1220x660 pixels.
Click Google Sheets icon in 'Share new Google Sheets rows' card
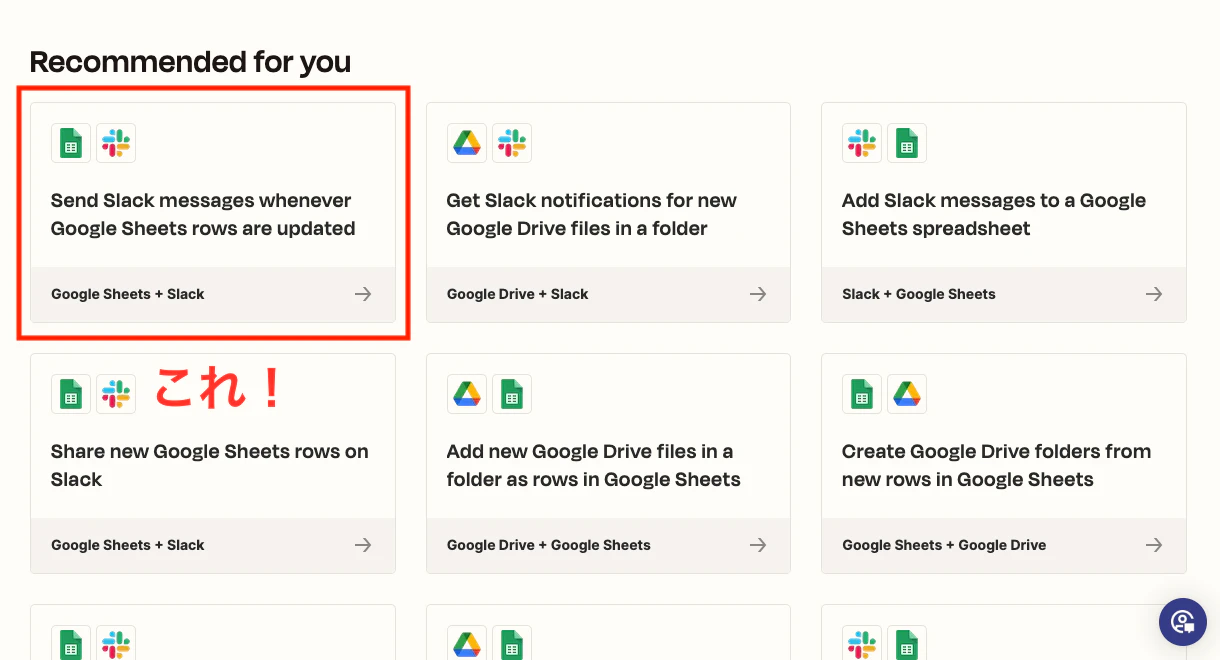[71, 394]
